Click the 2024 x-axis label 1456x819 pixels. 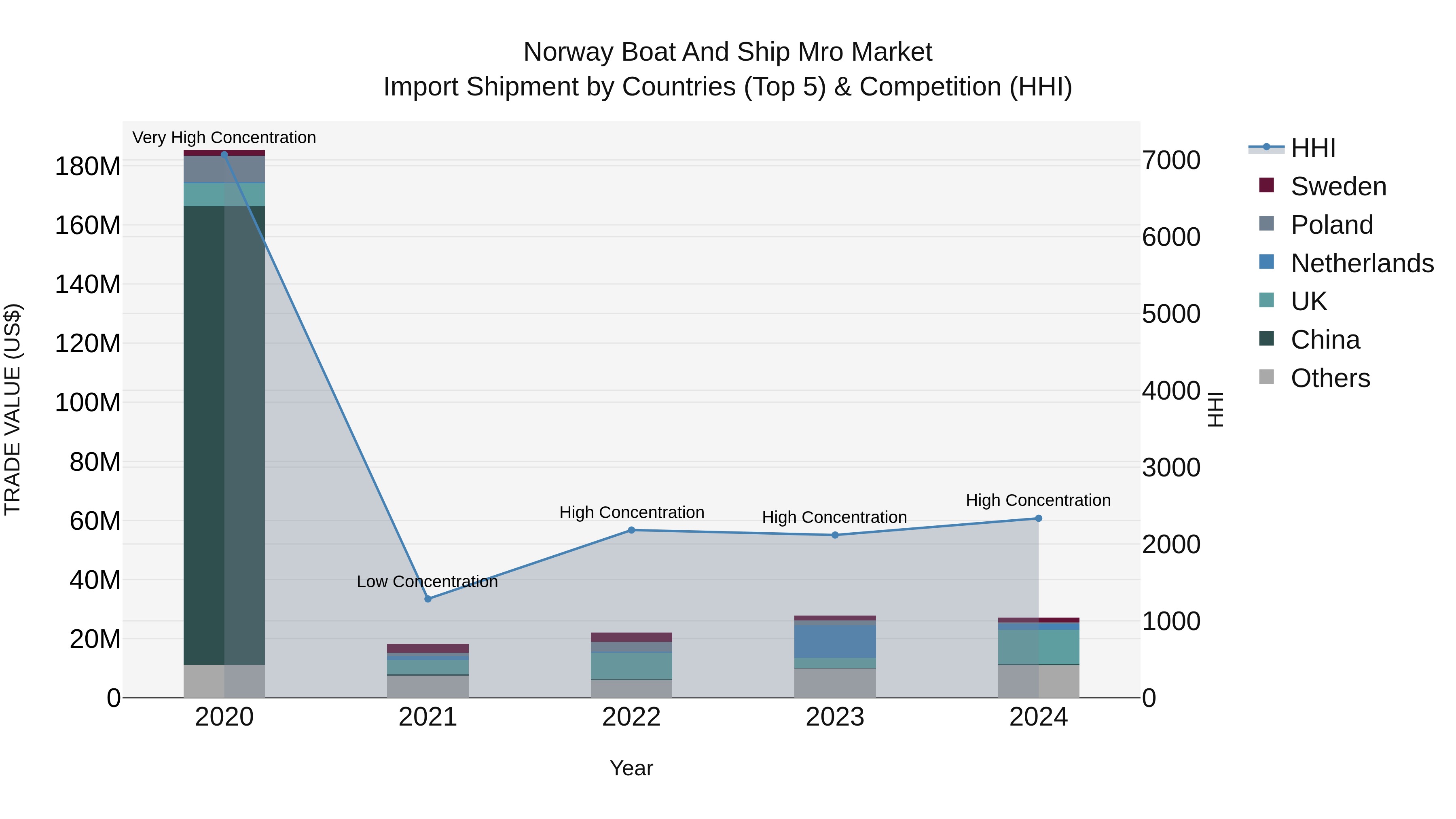coord(1039,717)
